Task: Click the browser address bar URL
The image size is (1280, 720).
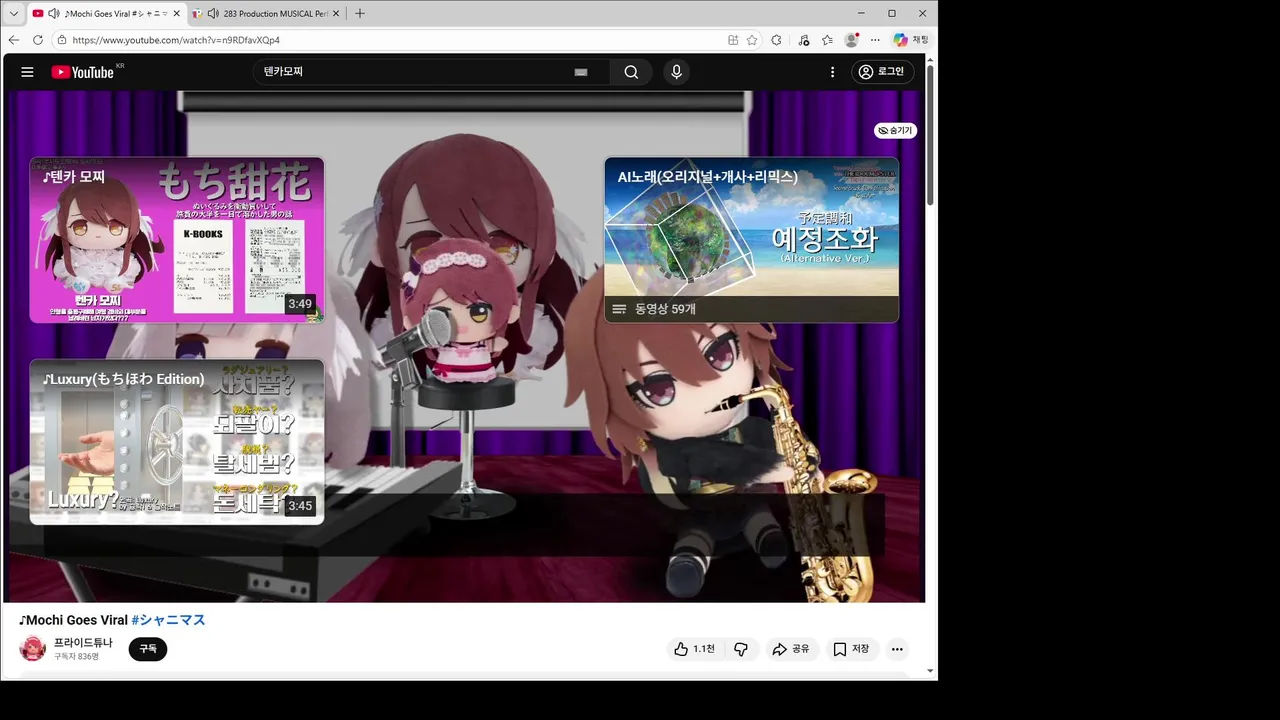Action: (x=176, y=40)
